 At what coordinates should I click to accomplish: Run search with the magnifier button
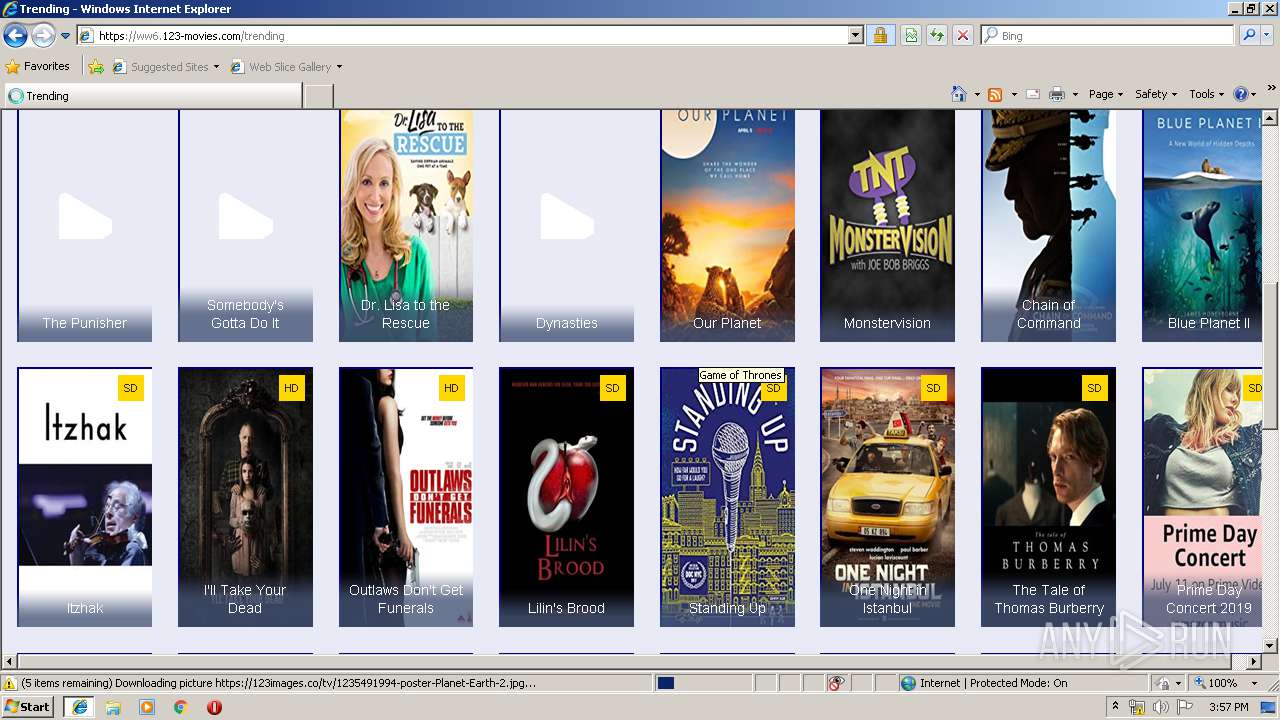(x=1249, y=36)
